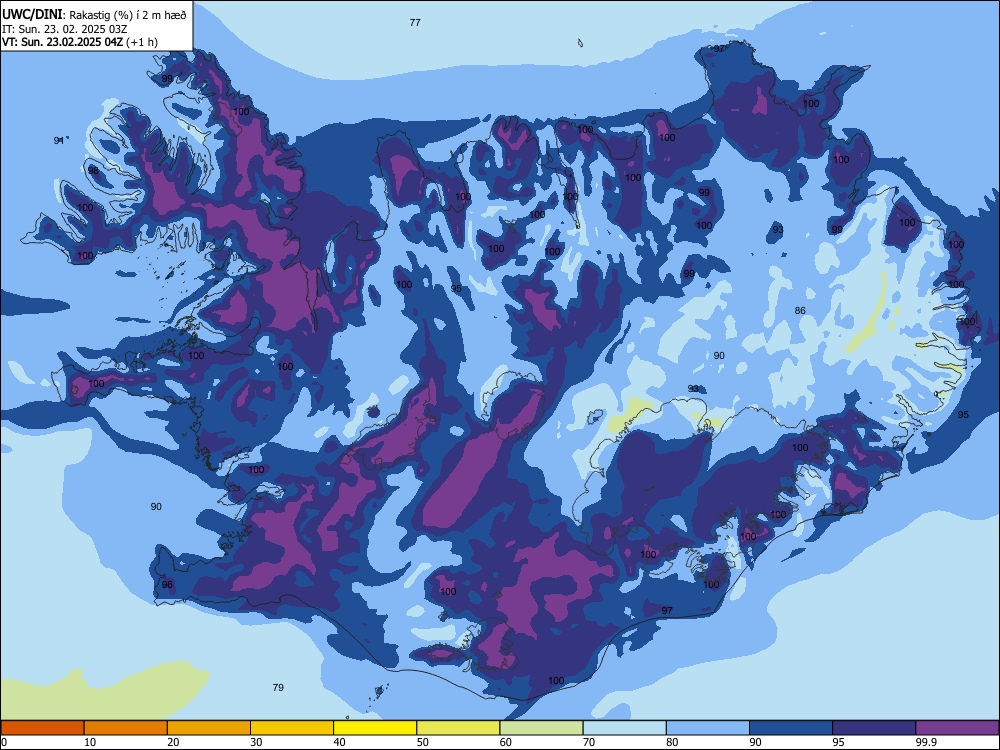Click the 0–10 dark orange legend swatch
Image resolution: width=1000 pixels, height=750 pixels.
tap(42, 728)
